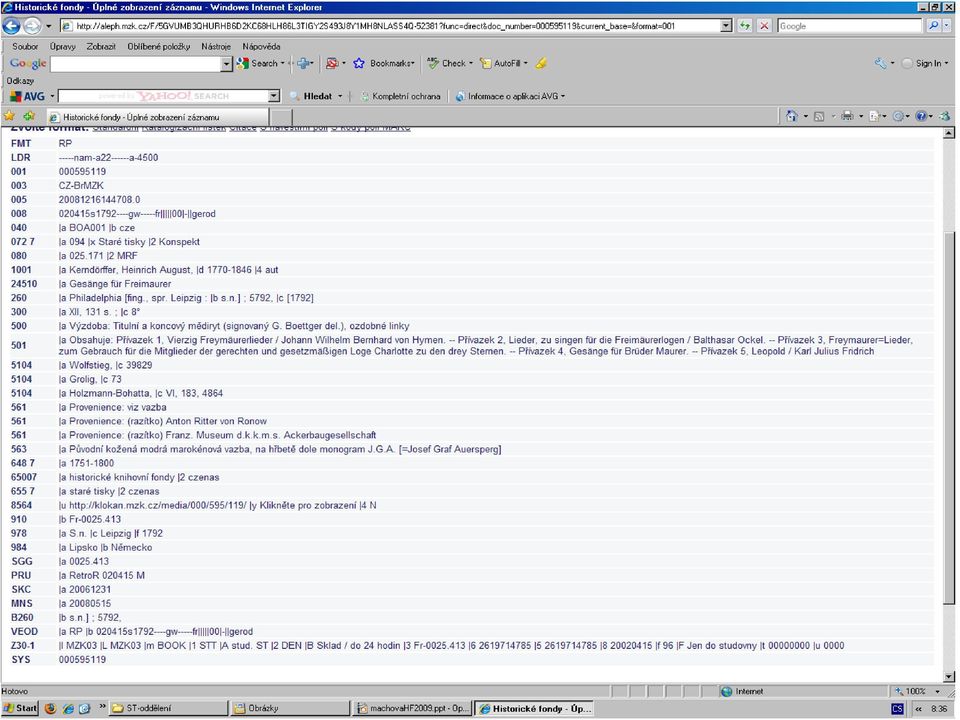Click the '000595119' value in row 001

(82, 171)
